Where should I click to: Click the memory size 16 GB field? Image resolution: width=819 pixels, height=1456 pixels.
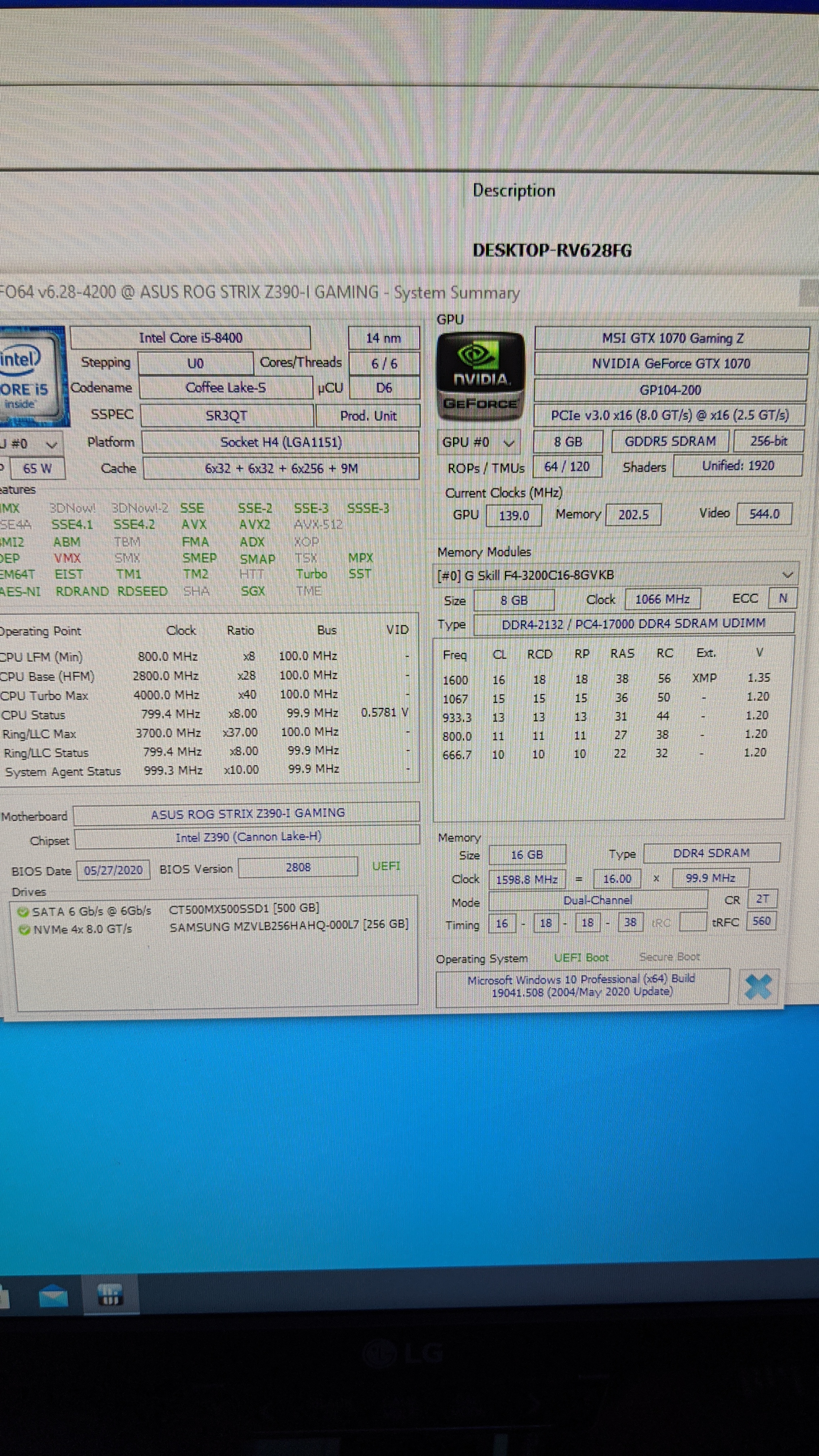click(x=527, y=855)
